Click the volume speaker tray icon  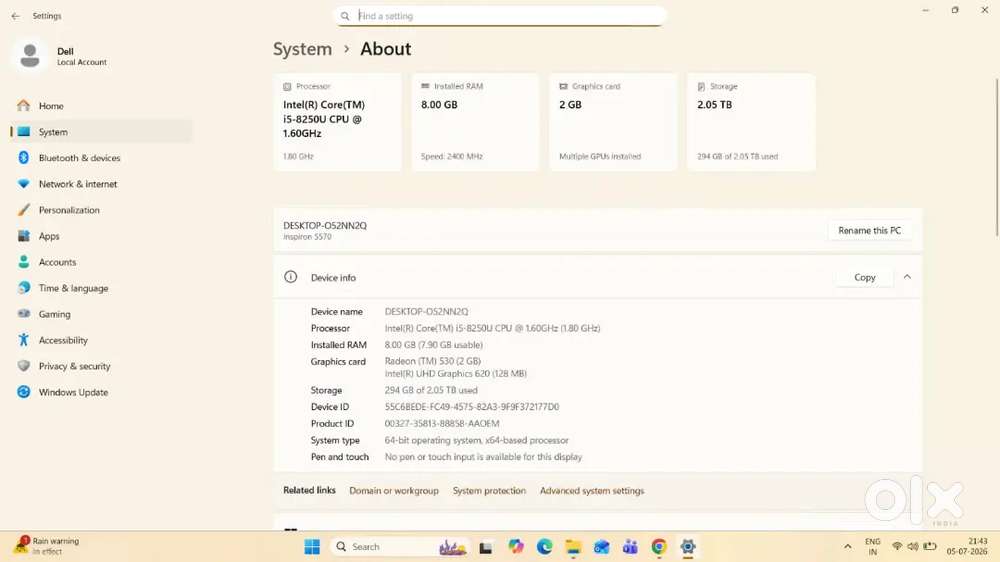click(913, 547)
